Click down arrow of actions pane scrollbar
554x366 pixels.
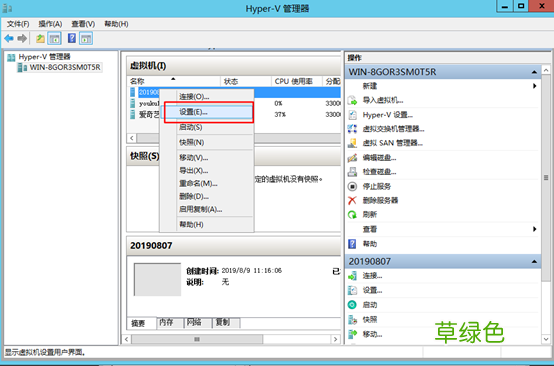pyautogui.click(x=546, y=339)
